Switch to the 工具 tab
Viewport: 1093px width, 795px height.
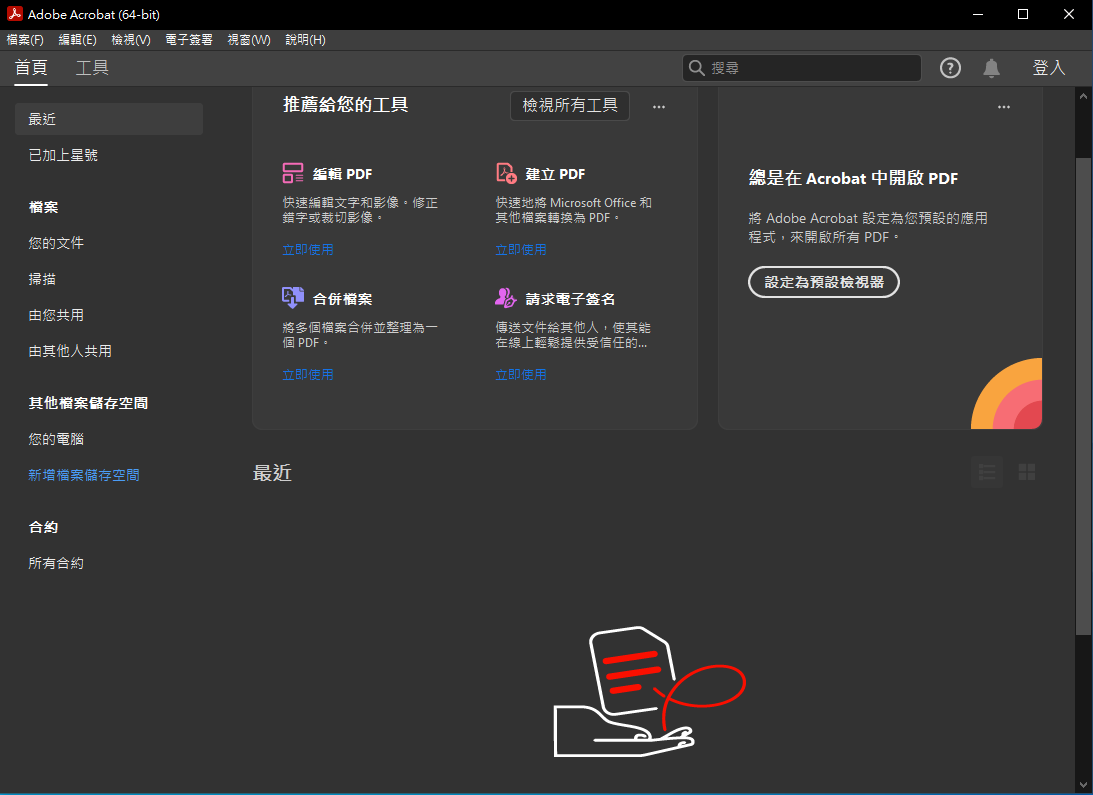92,68
